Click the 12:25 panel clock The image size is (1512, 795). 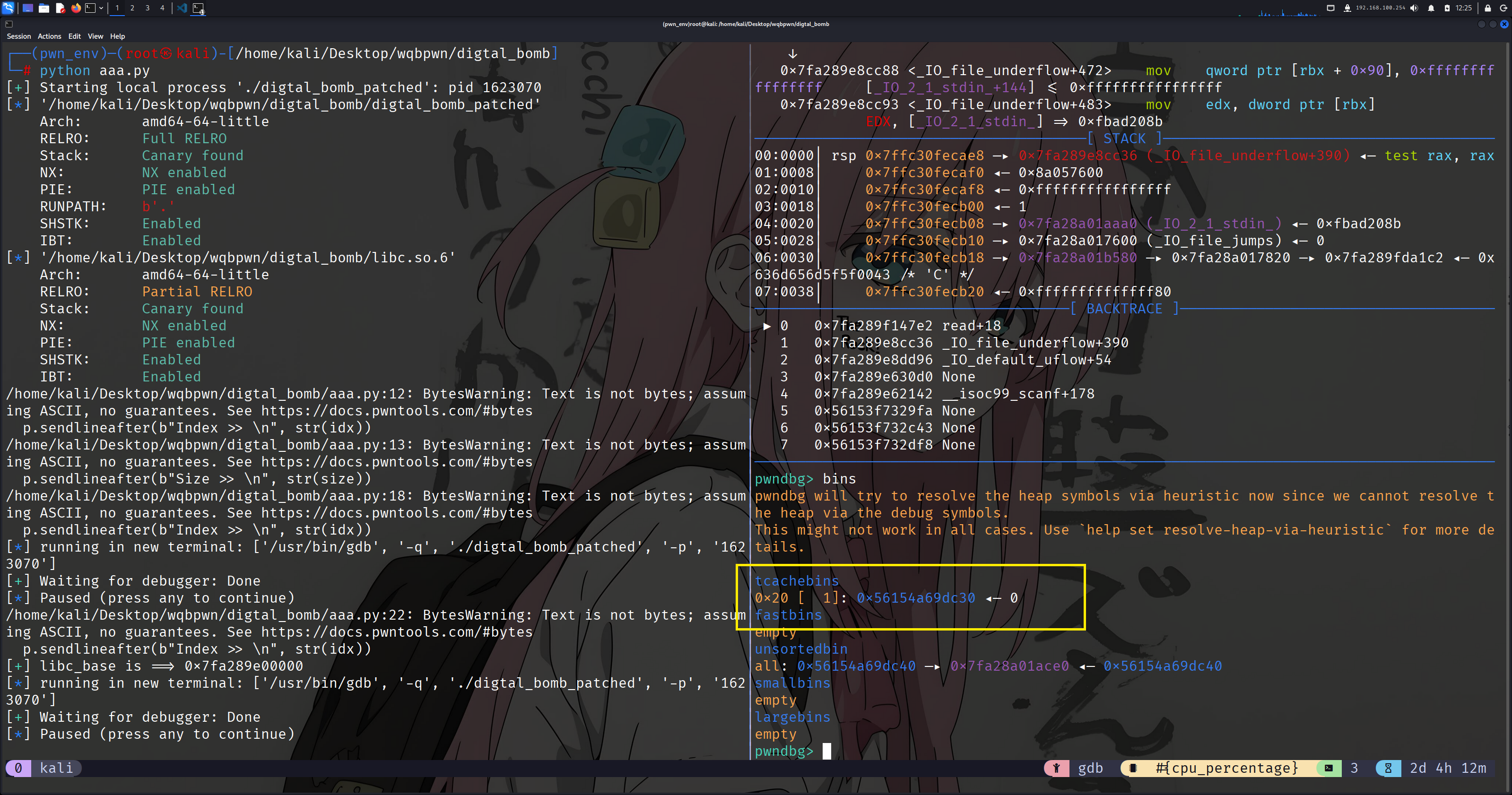[x=1464, y=8]
